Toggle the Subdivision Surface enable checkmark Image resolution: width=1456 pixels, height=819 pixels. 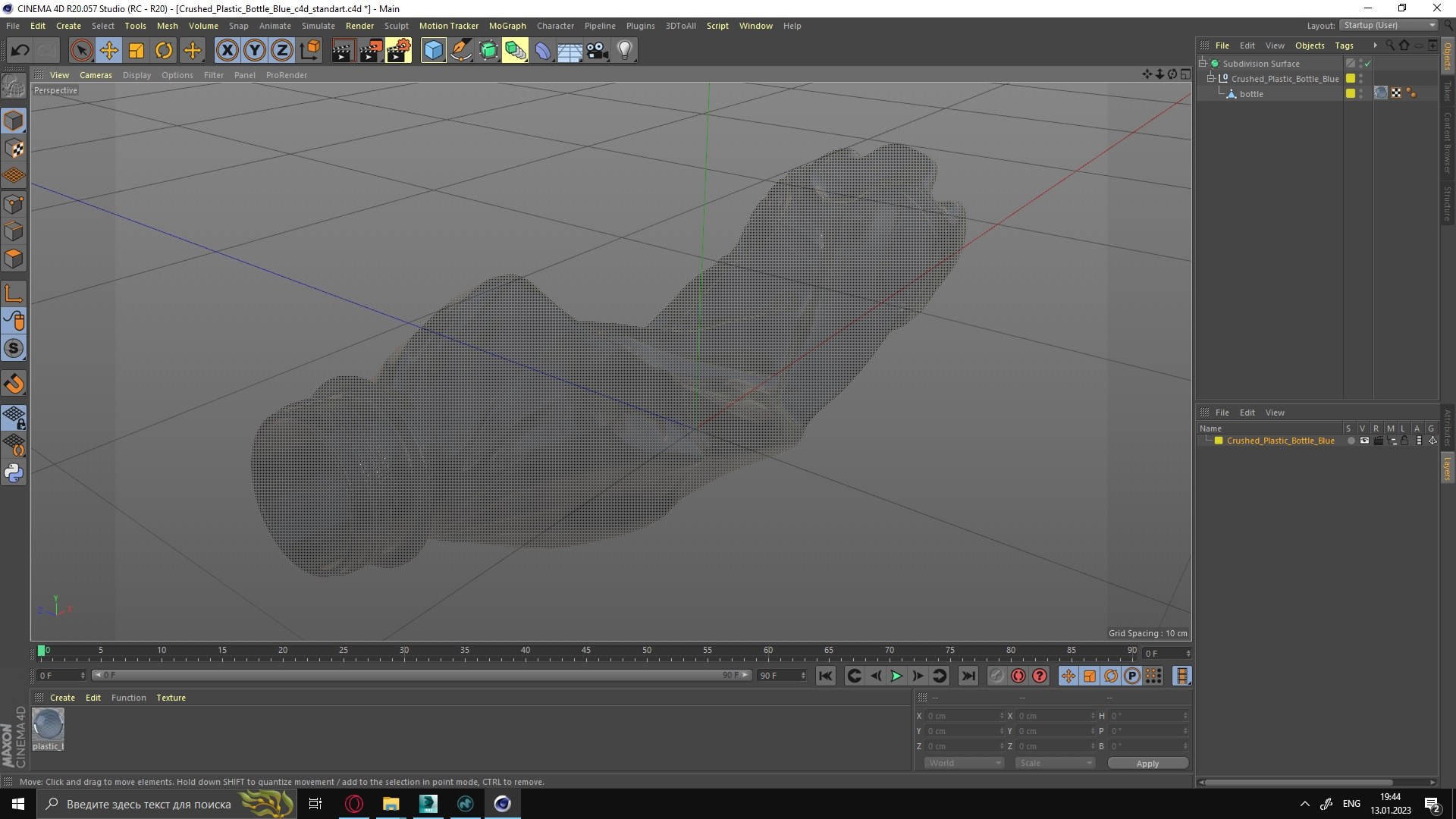click(x=1367, y=64)
